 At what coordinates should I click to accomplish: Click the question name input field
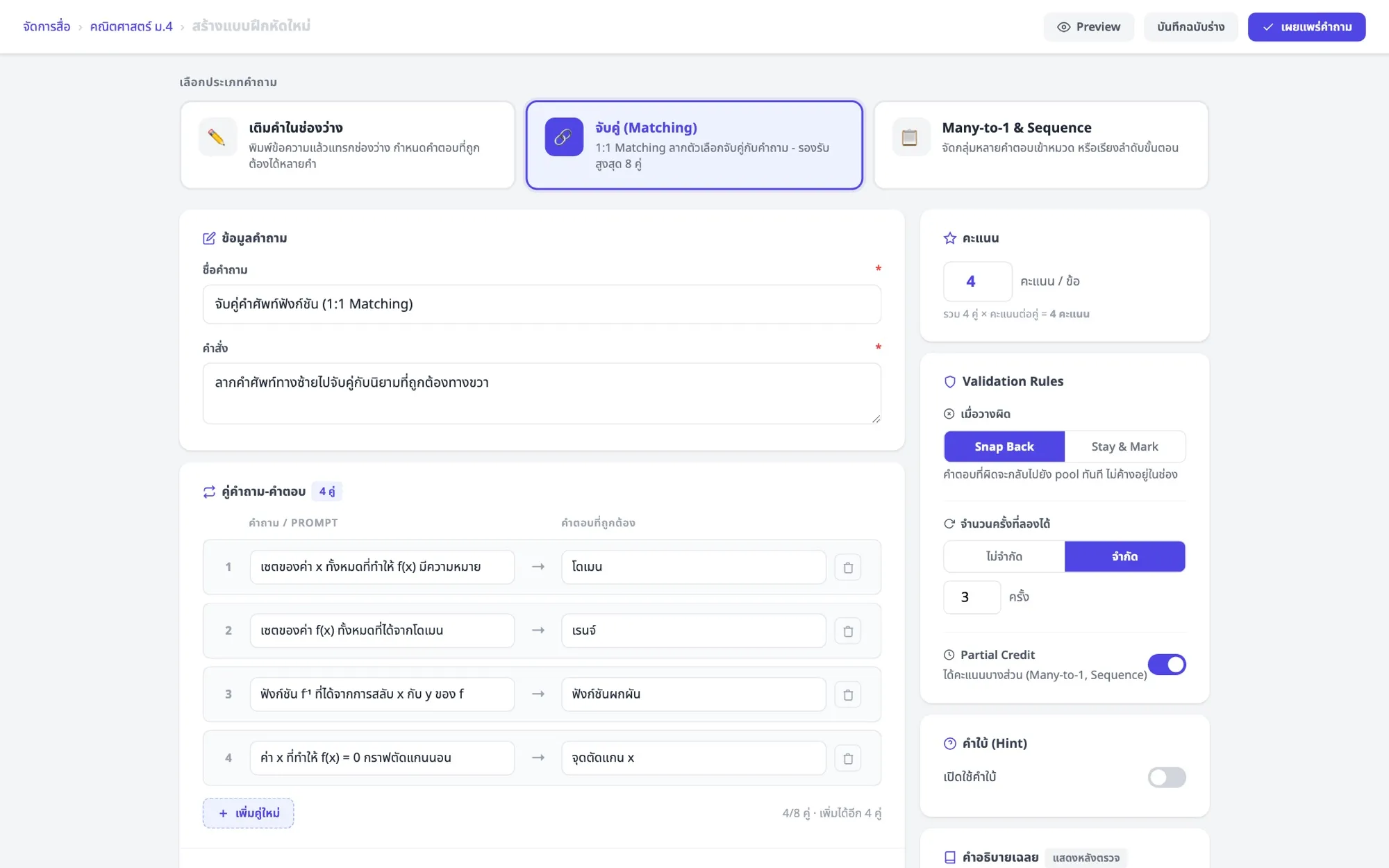pyautogui.click(x=542, y=304)
